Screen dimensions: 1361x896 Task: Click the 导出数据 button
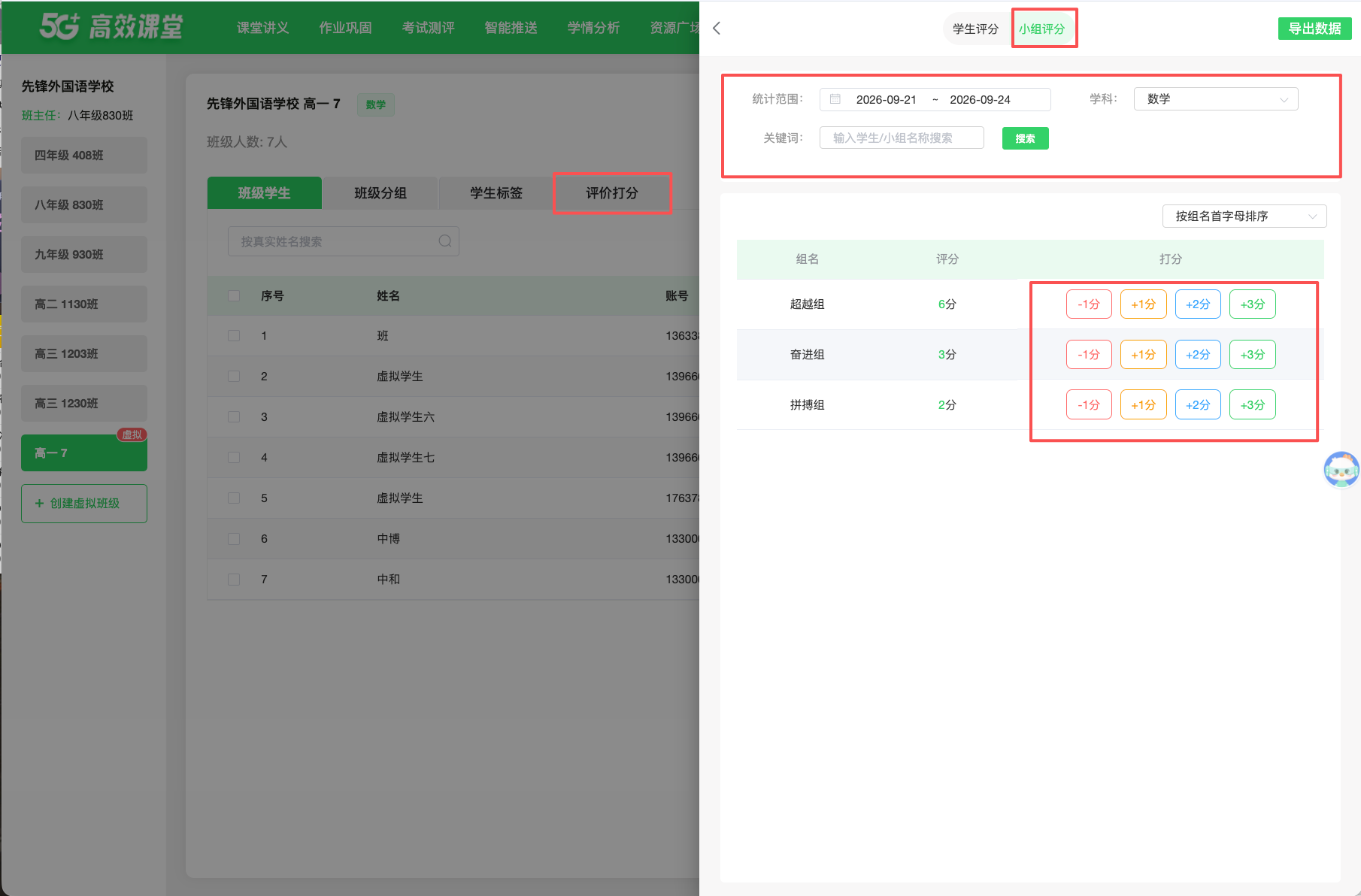point(1314,29)
